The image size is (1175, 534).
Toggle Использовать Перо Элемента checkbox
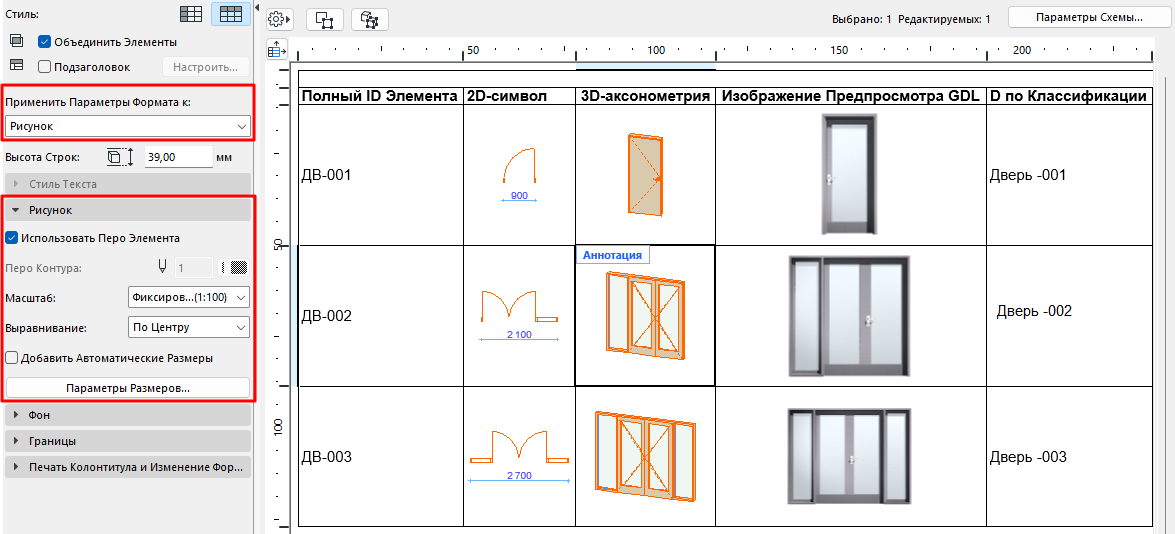pyautogui.click(x=11, y=238)
